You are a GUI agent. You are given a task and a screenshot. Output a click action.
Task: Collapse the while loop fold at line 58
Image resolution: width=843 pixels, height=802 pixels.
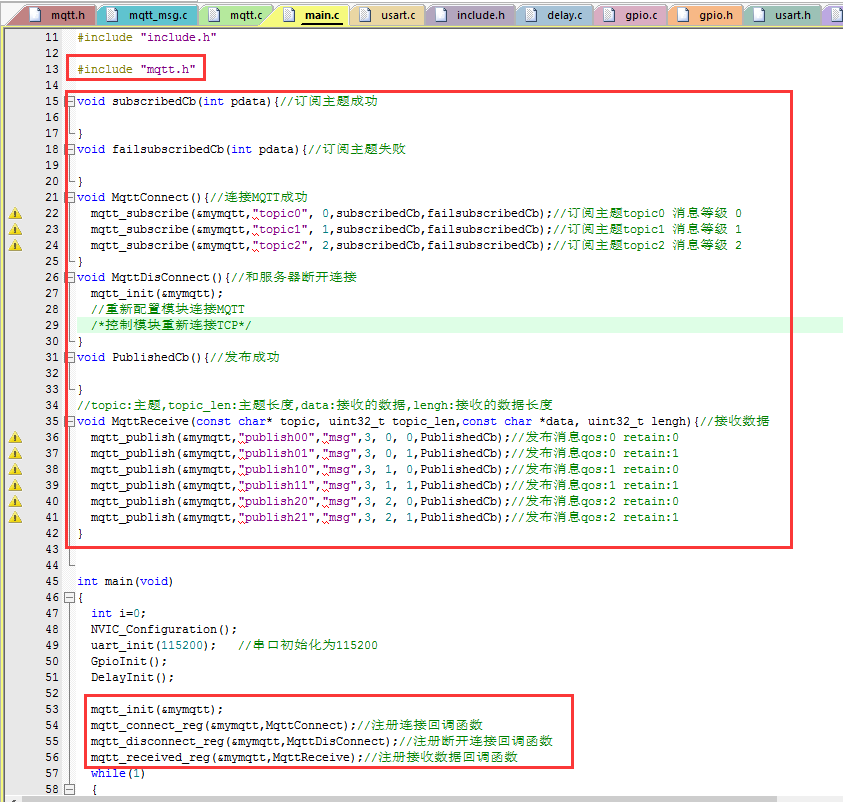point(70,789)
